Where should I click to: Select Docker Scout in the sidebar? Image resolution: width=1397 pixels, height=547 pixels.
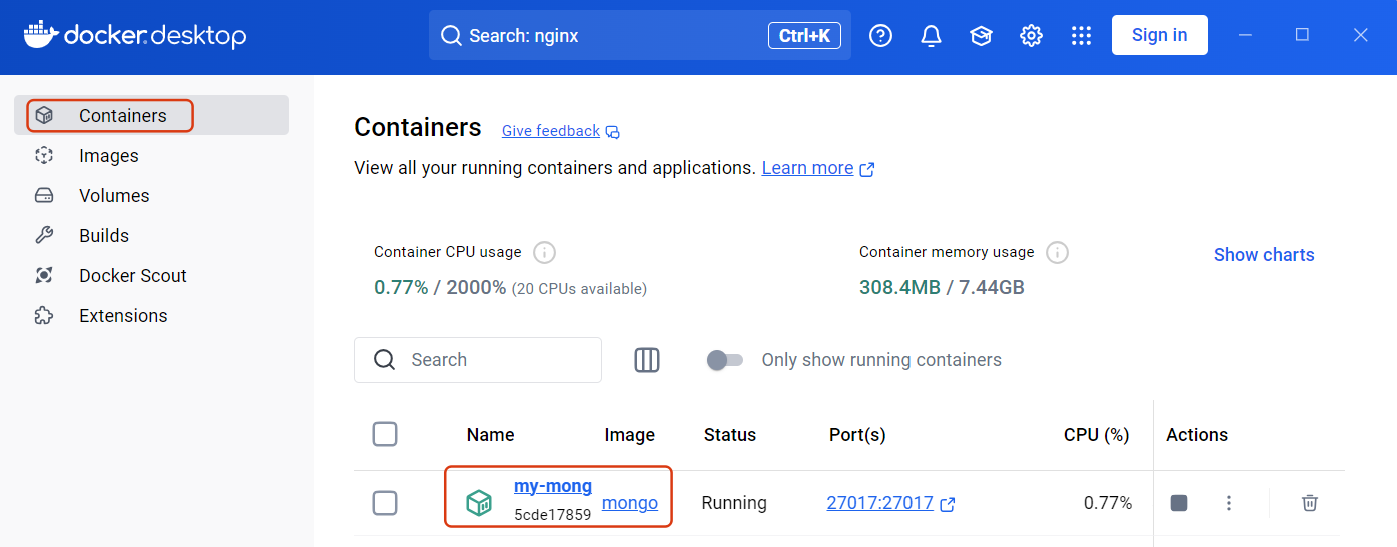(151, 275)
